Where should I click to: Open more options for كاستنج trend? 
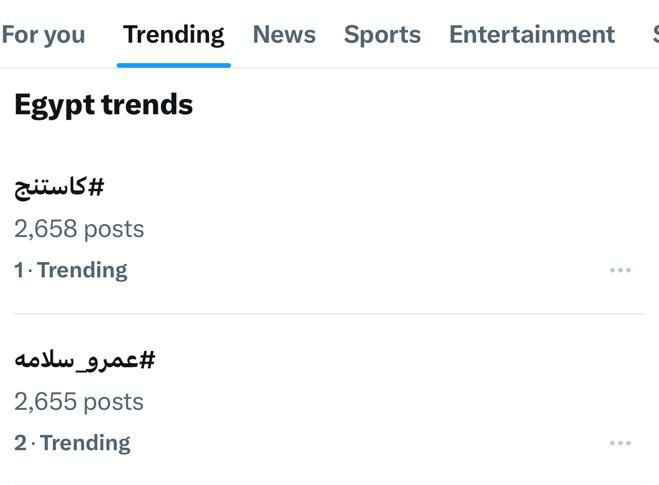pos(620,270)
